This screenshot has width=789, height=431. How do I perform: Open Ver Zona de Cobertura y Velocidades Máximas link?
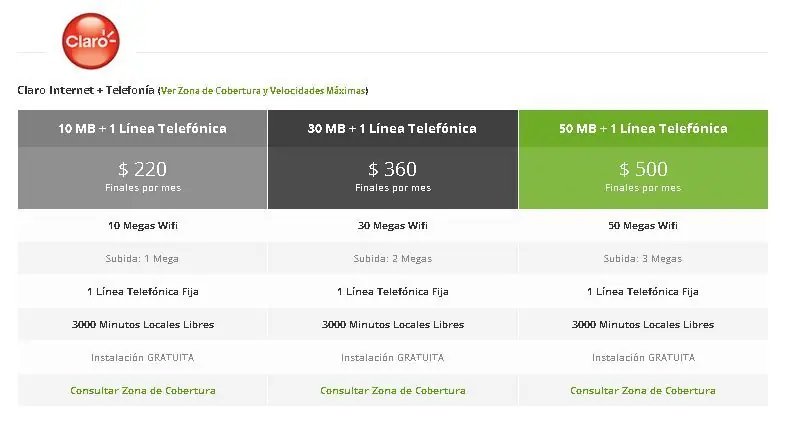(x=263, y=91)
